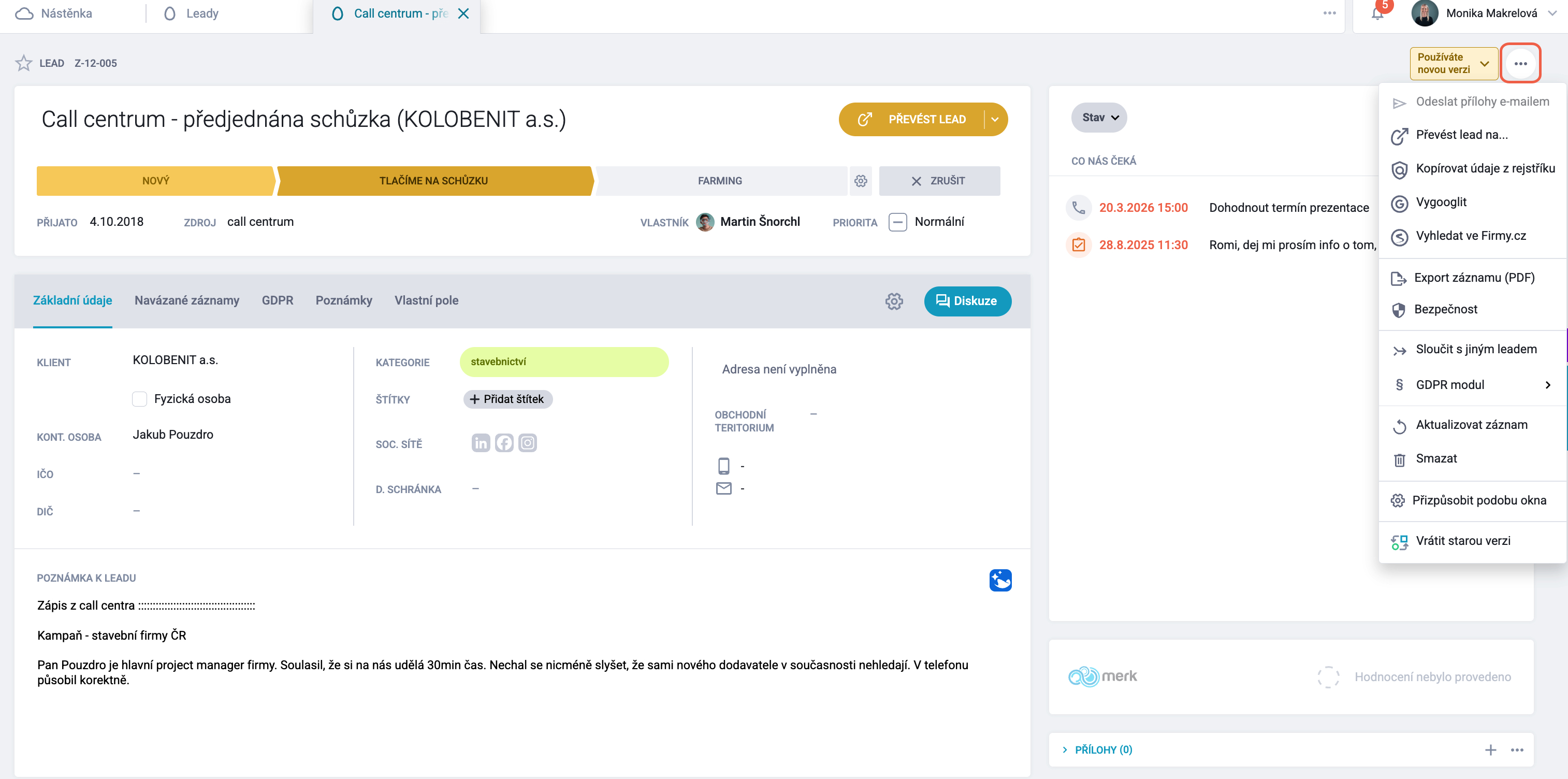Click the stavebnictví category field
The height and width of the screenshot is (779, 1568).
564,362
